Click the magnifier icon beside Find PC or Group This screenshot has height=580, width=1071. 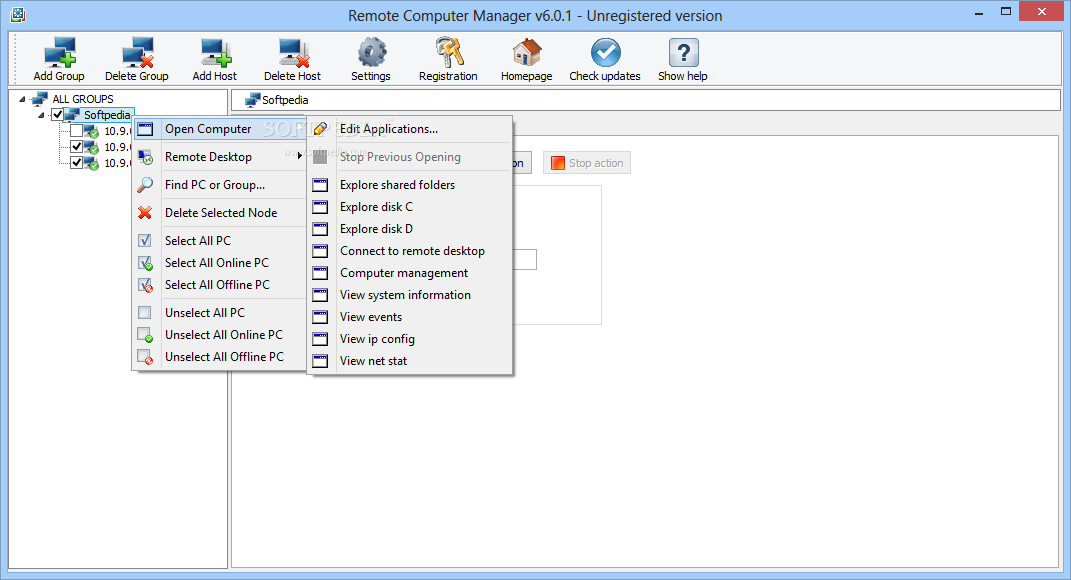pos(145,184)
